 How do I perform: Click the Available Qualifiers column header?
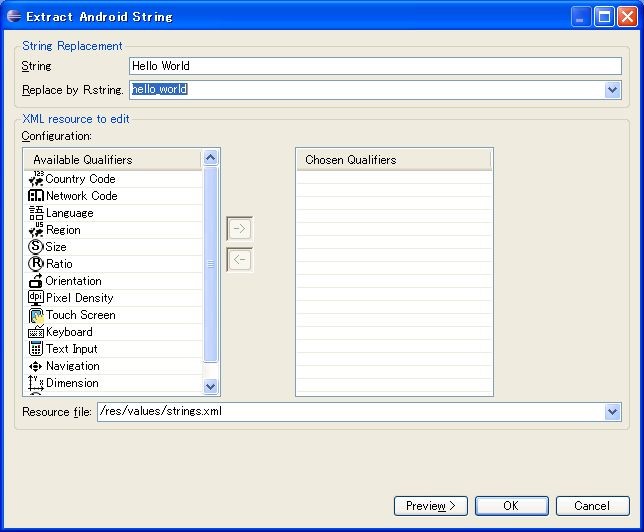pyautogui.click(x=113, y=160)
